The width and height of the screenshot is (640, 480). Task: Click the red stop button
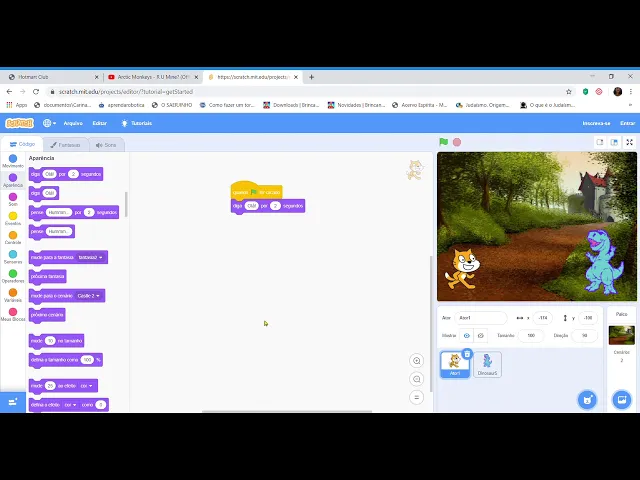pos(457,142)
